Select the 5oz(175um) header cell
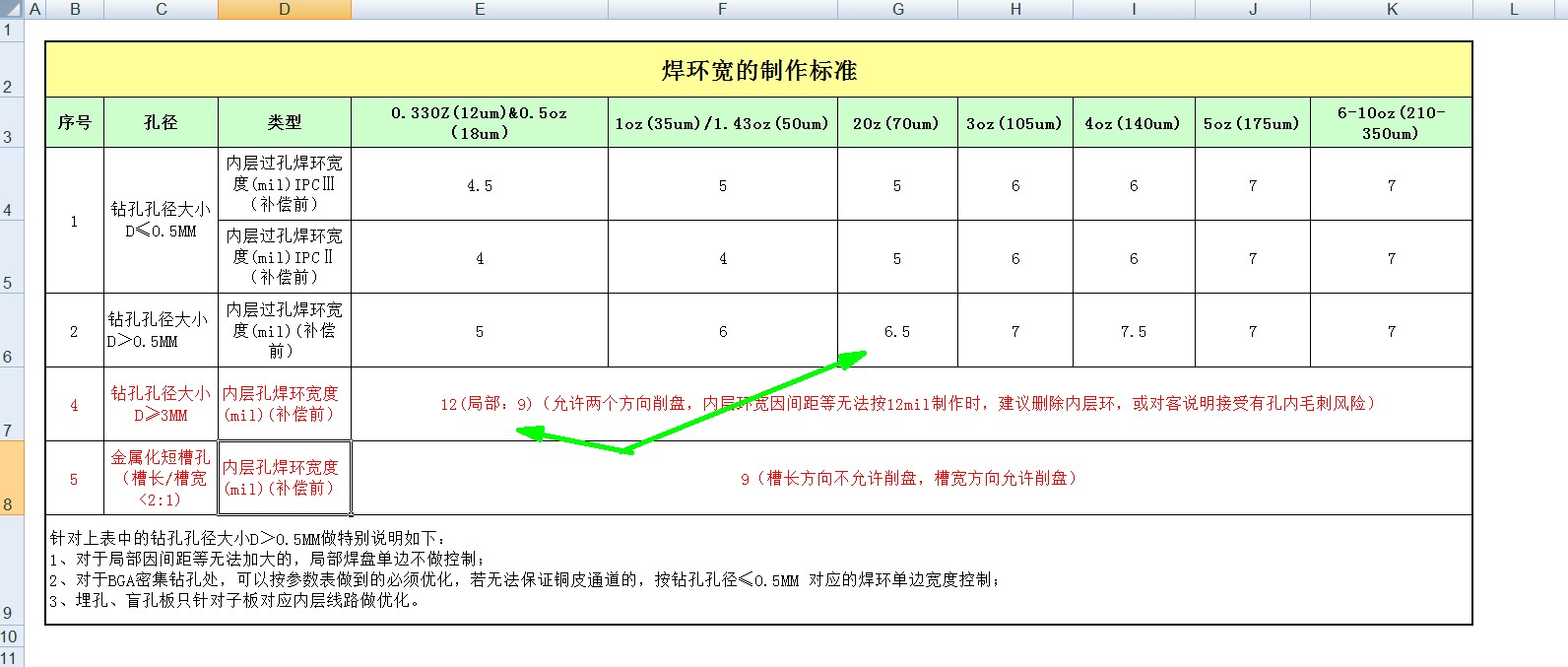This screenshot has height=667, width=1568. (x=1253, y=122)
